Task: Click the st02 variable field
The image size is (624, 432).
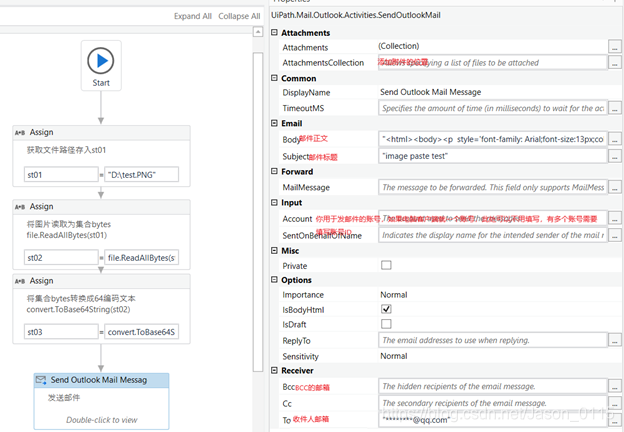Action: point(61,257)
